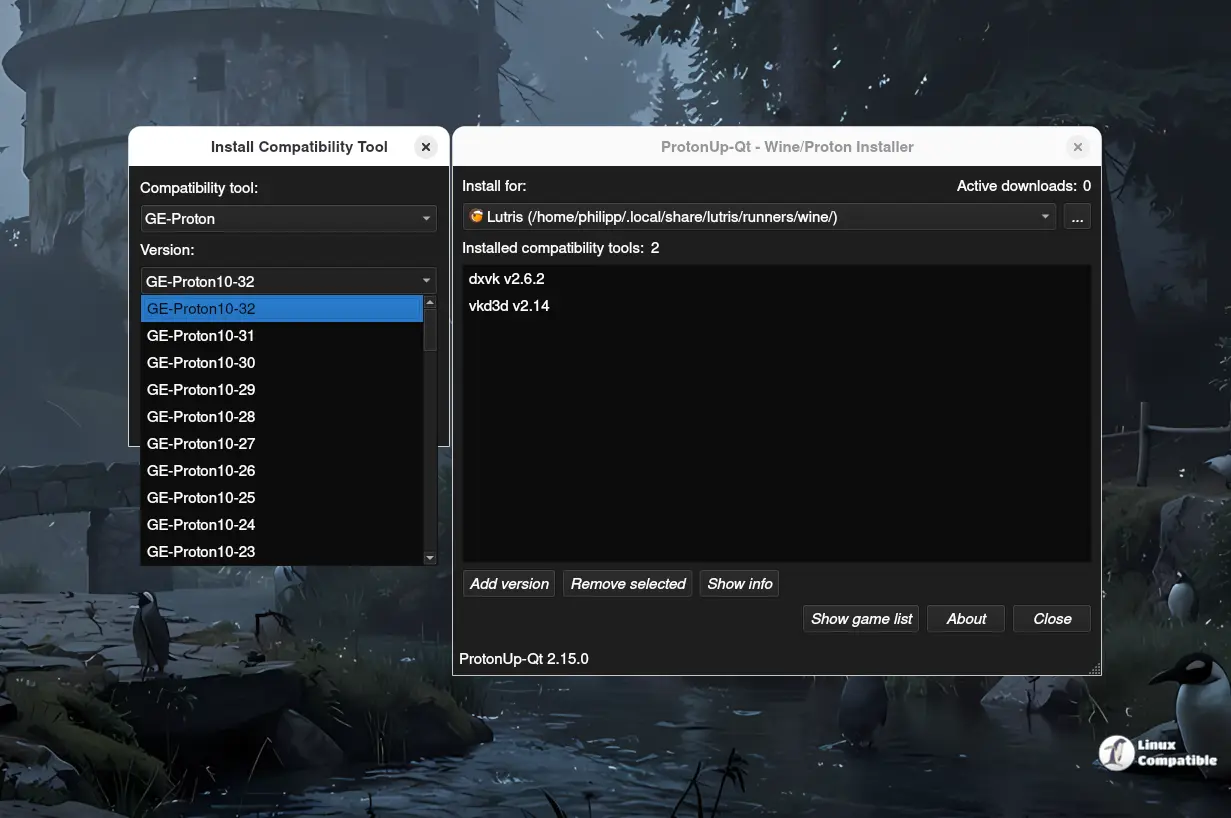Open the Install for launcher dropdown
Image resolution: width=1231 pixels, height=818 pixels.
tap(758, 216)
